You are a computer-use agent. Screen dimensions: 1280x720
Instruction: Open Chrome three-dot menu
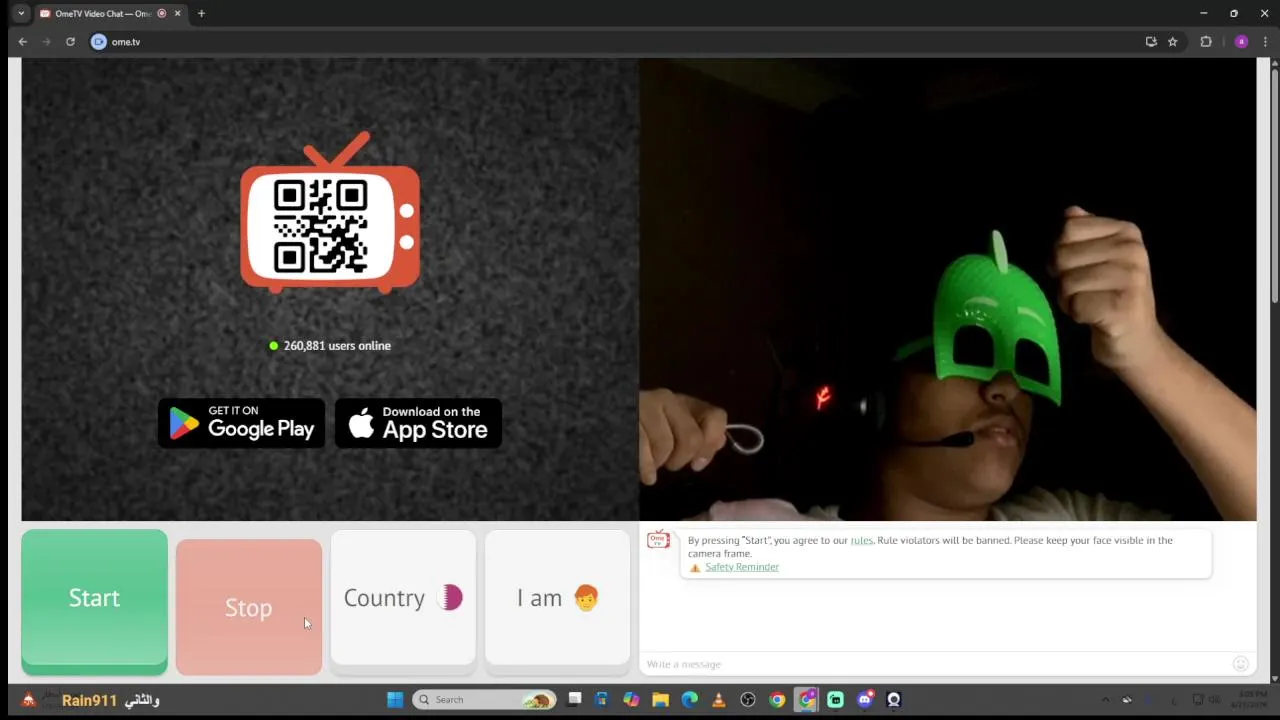(1265, 42)
